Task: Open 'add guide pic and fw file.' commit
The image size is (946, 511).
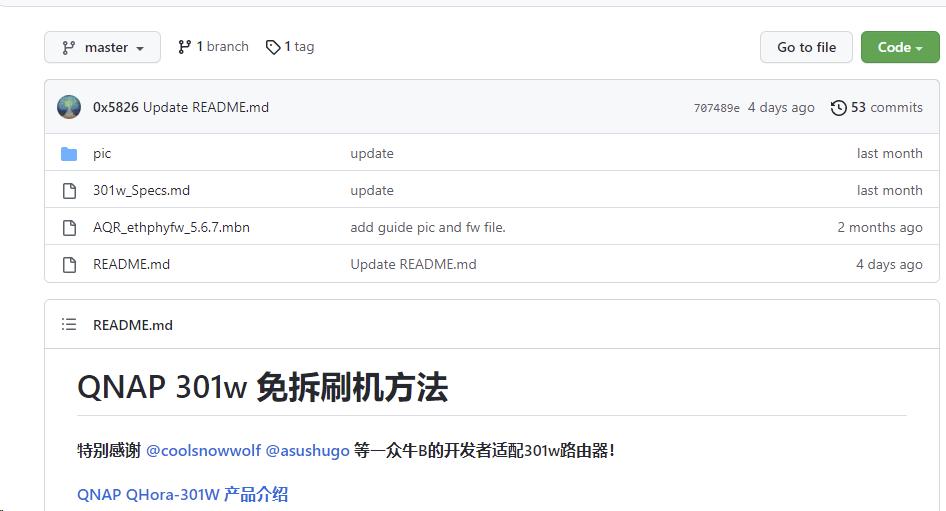Action: [x=428, y=227]
